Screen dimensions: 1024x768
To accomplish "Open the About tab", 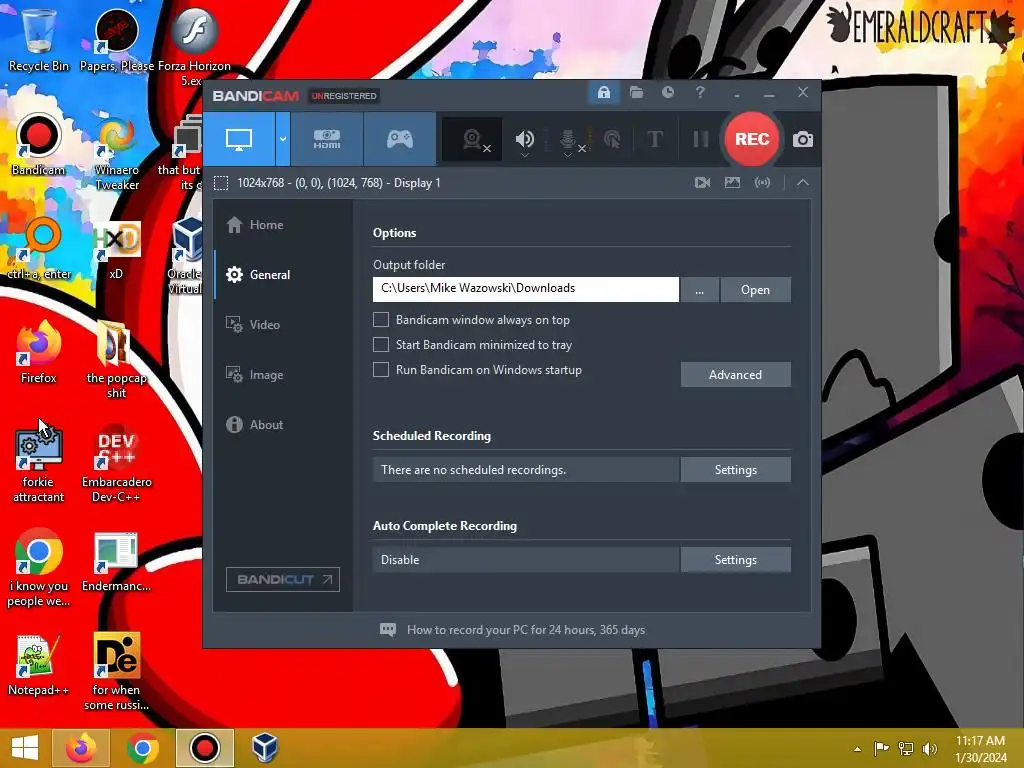I will point(283,424).
